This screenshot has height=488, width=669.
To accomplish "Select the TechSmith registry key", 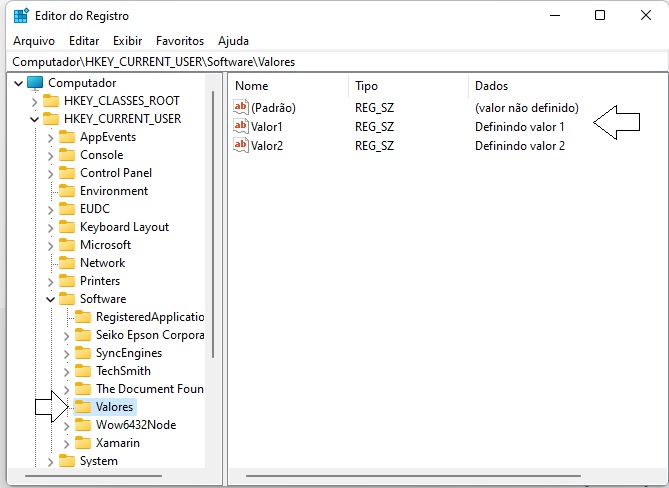I will click(x=123, y=371).
